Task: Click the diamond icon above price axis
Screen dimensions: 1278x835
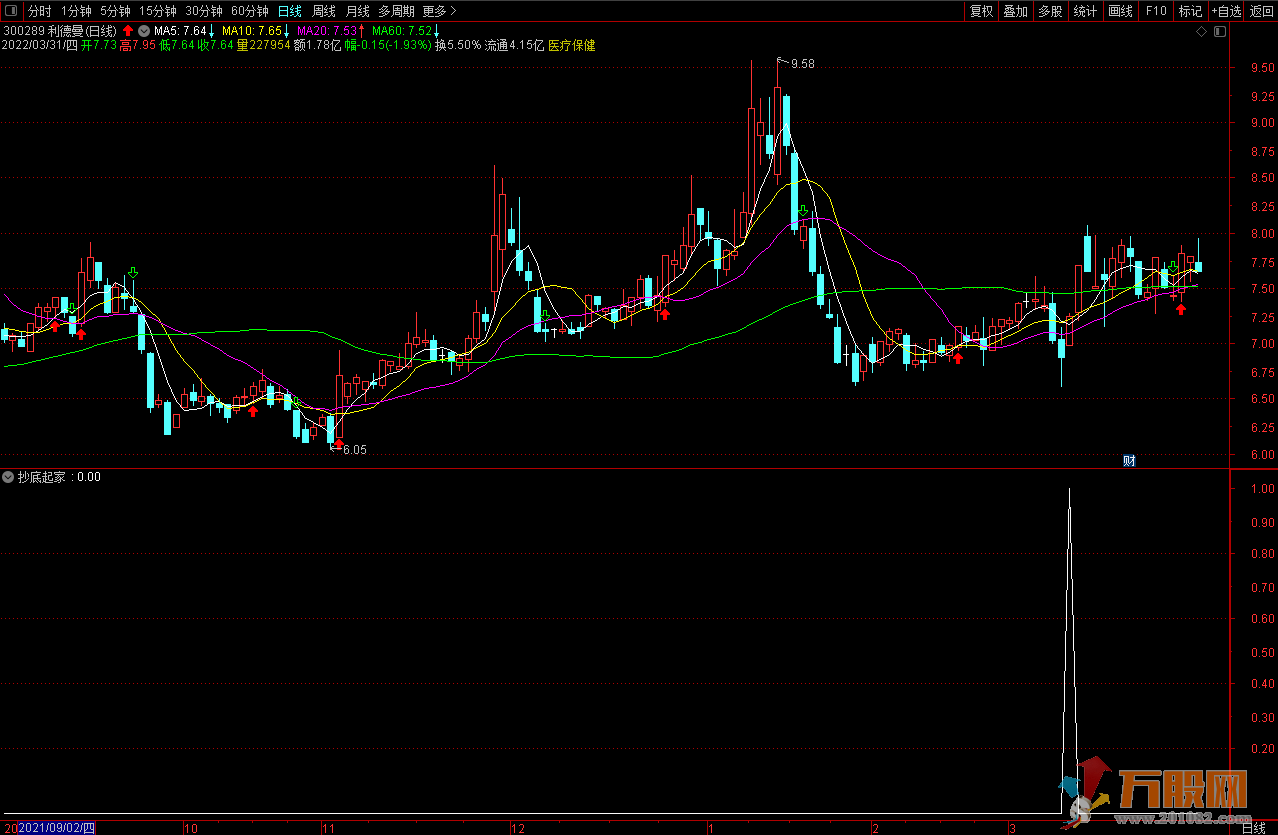Action: click(x=1201, y=32)
